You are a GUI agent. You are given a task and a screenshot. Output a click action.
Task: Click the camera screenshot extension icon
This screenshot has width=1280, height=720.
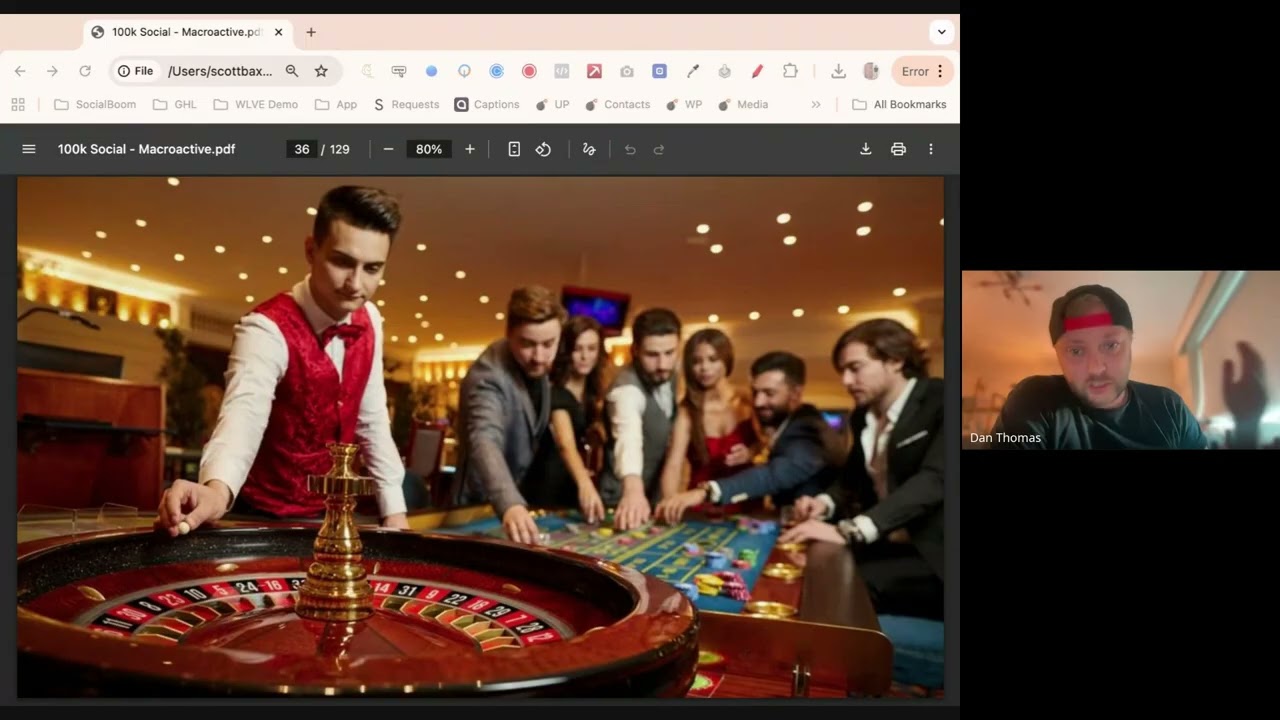click(x=627, y=71)
